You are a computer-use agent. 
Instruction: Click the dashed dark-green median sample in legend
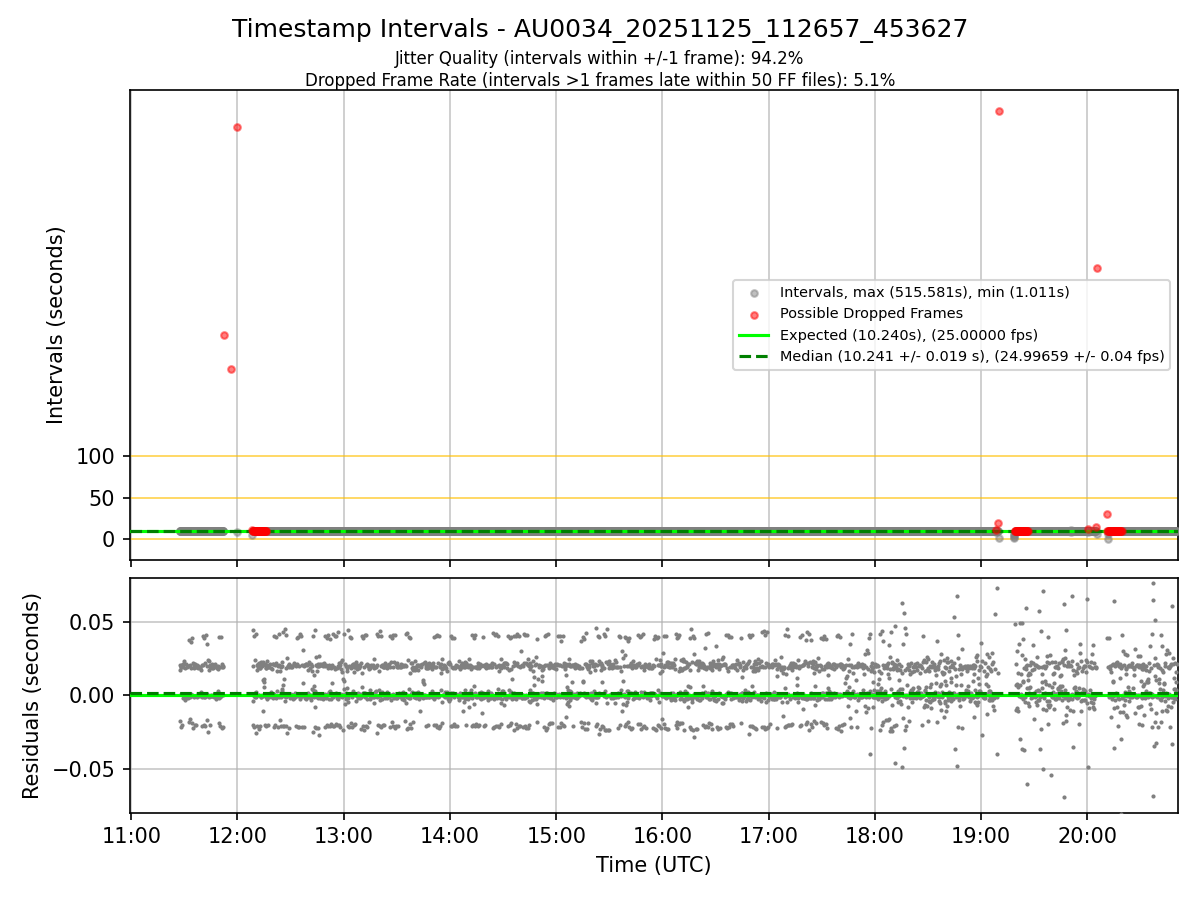tap(754, 356)
